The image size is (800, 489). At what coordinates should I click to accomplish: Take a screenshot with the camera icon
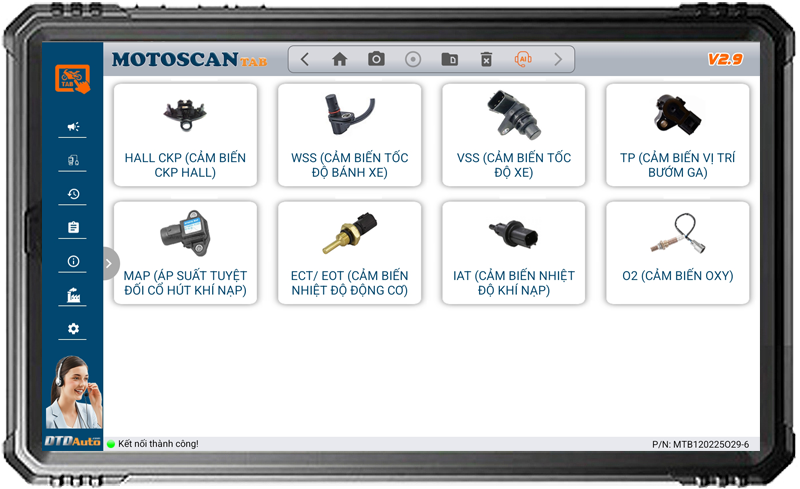tap(376, 59)
